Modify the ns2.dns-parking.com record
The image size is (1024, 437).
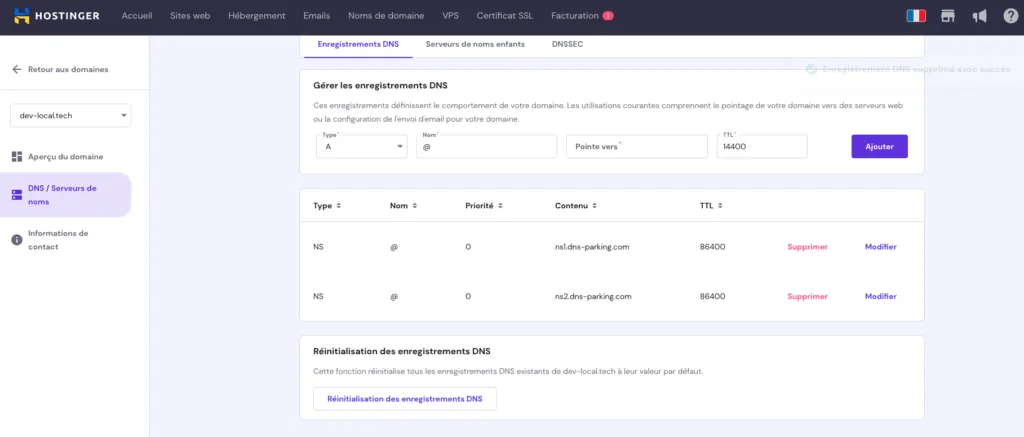click(x=880, y=296)
